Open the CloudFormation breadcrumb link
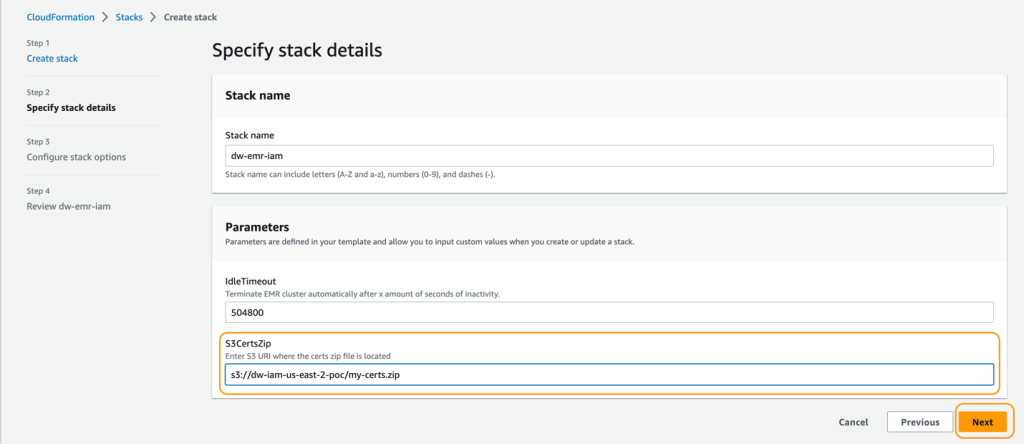 60,18
